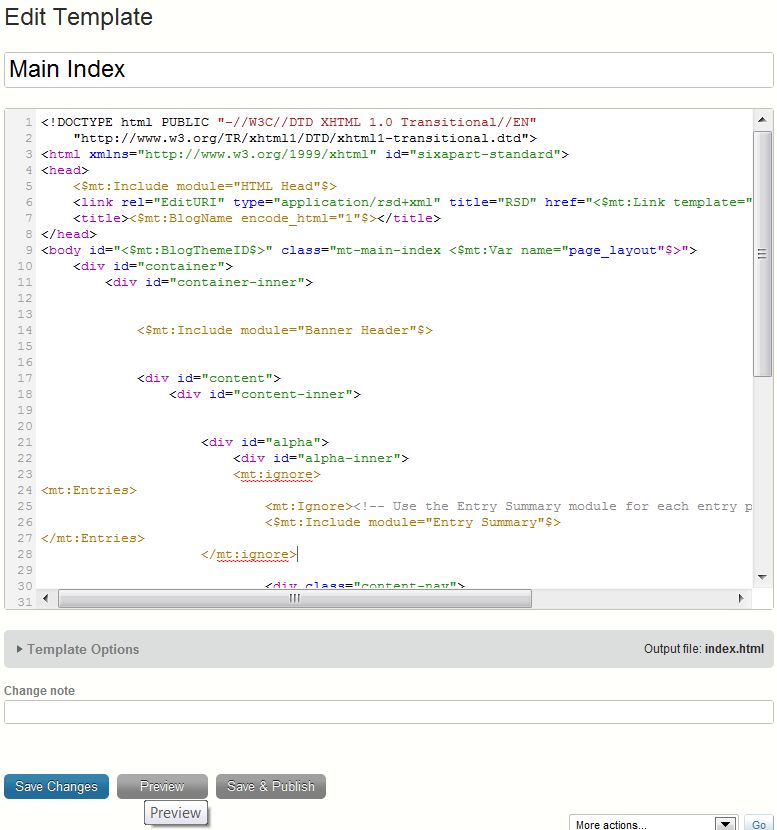Open the More actions dropdown
777x830 pixels.
(653, 824)
